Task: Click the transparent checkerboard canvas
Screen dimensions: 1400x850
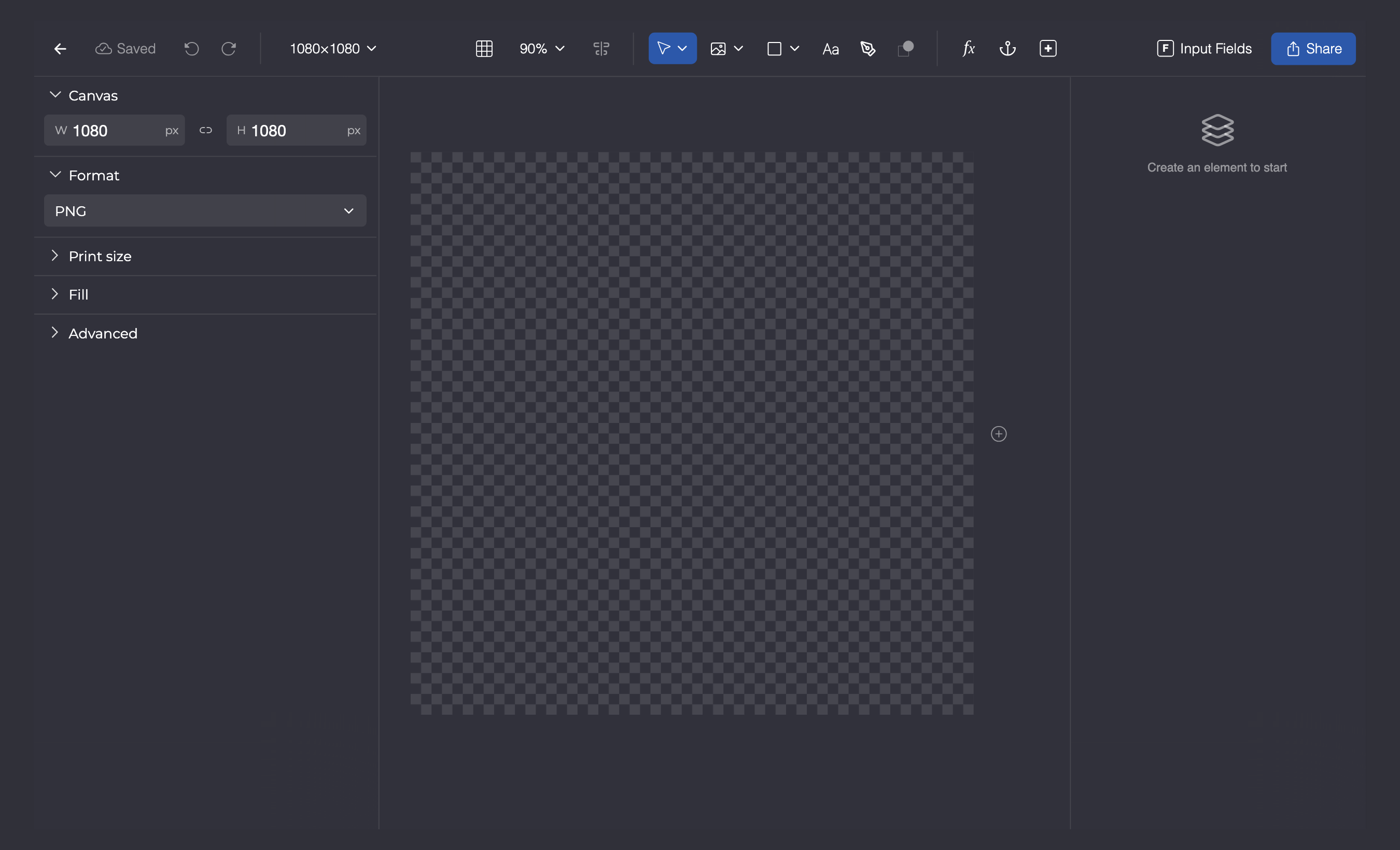Action: coord(692,433)
